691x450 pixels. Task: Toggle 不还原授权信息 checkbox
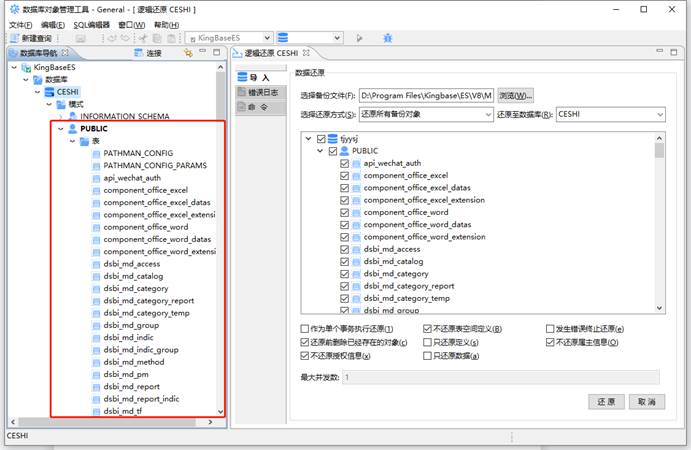(305, 355)
